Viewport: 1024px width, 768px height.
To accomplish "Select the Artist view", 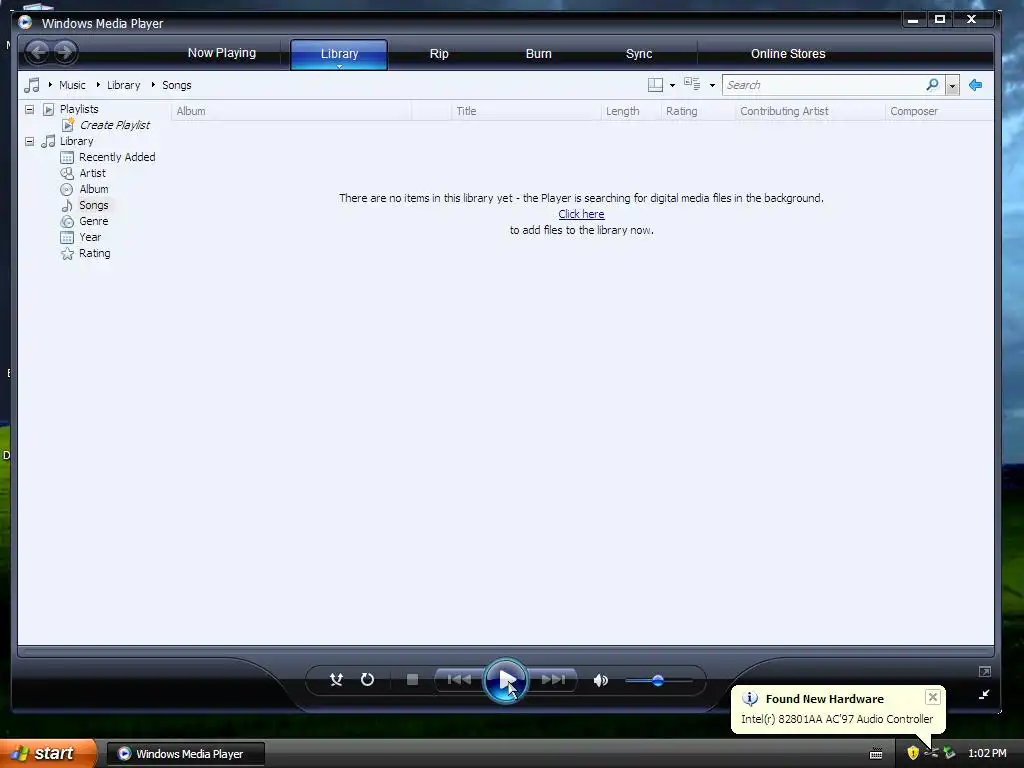I will tap(92, 173).
